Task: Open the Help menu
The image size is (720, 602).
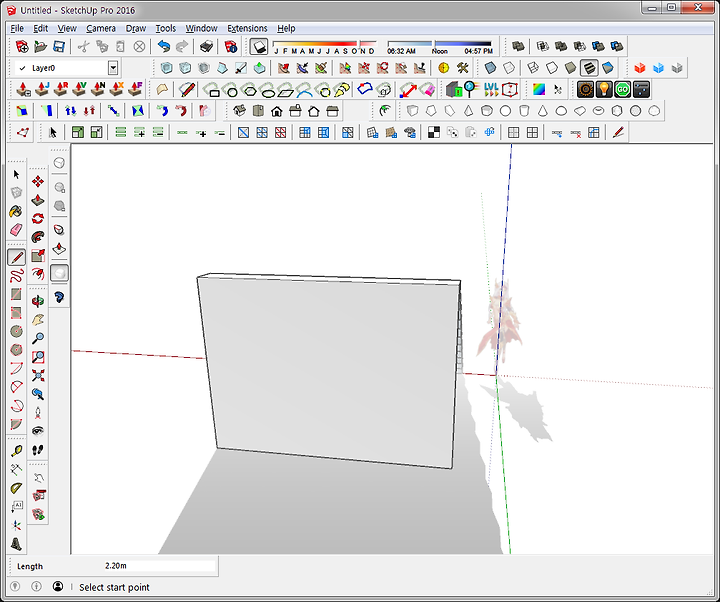Action: pyautogui.click(x=286, y=28)
